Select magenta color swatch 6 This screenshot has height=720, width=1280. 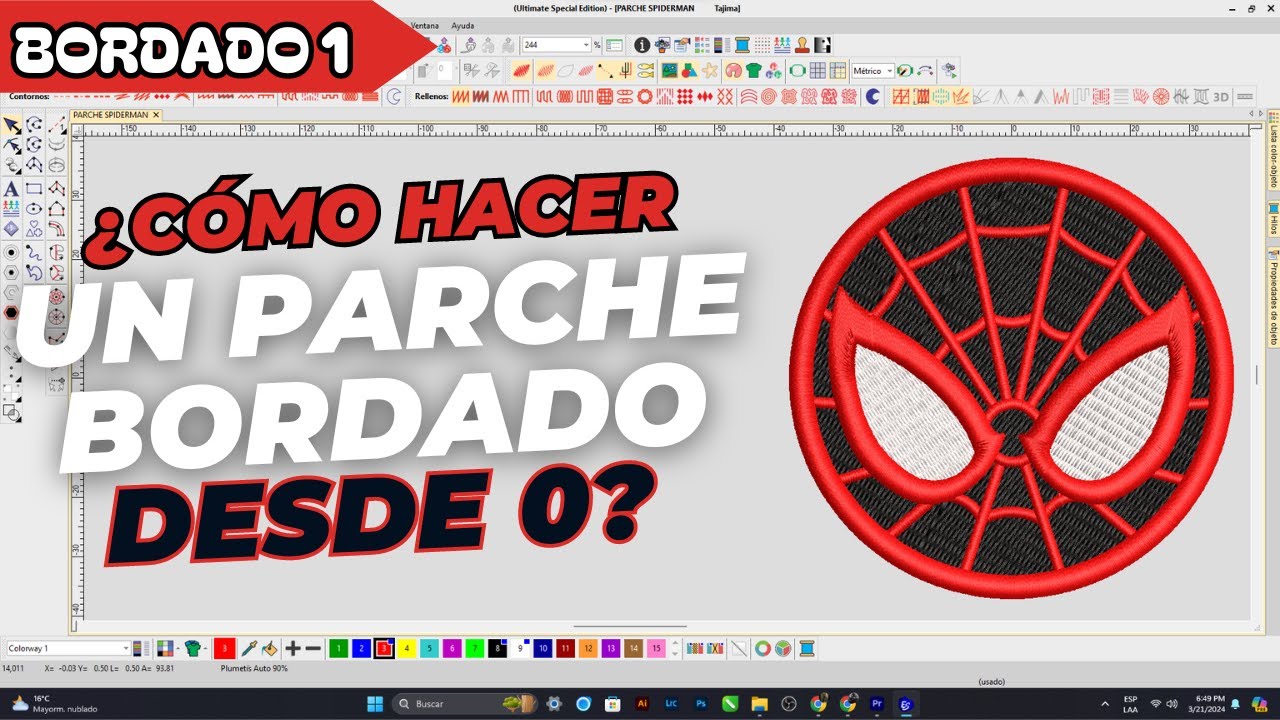pos(452,649)
